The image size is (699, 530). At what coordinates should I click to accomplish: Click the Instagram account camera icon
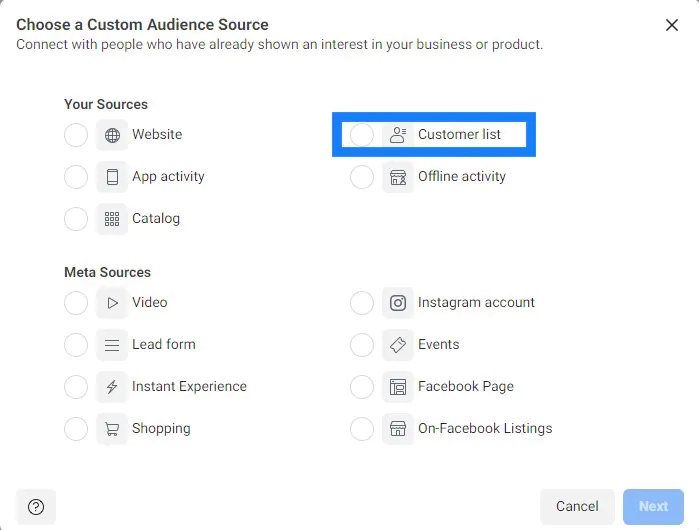tap(398, 303)
